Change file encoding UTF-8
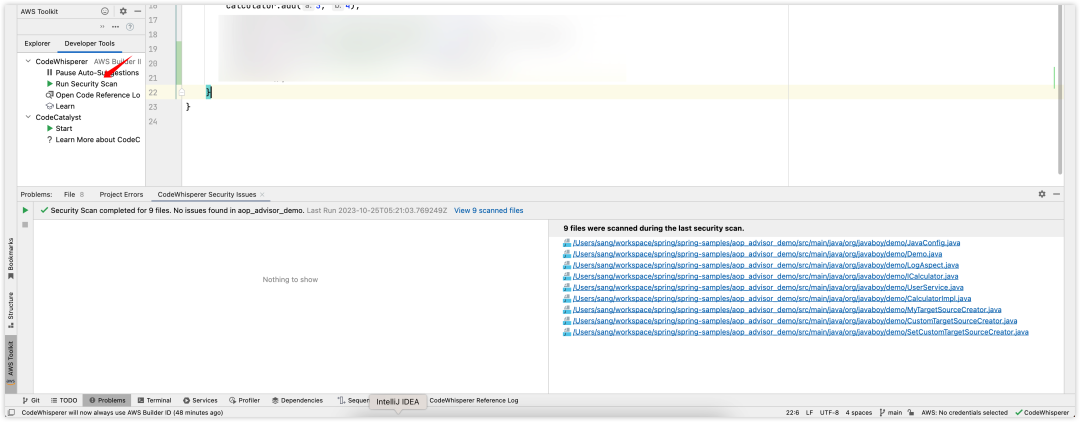 tap(829, 412)
